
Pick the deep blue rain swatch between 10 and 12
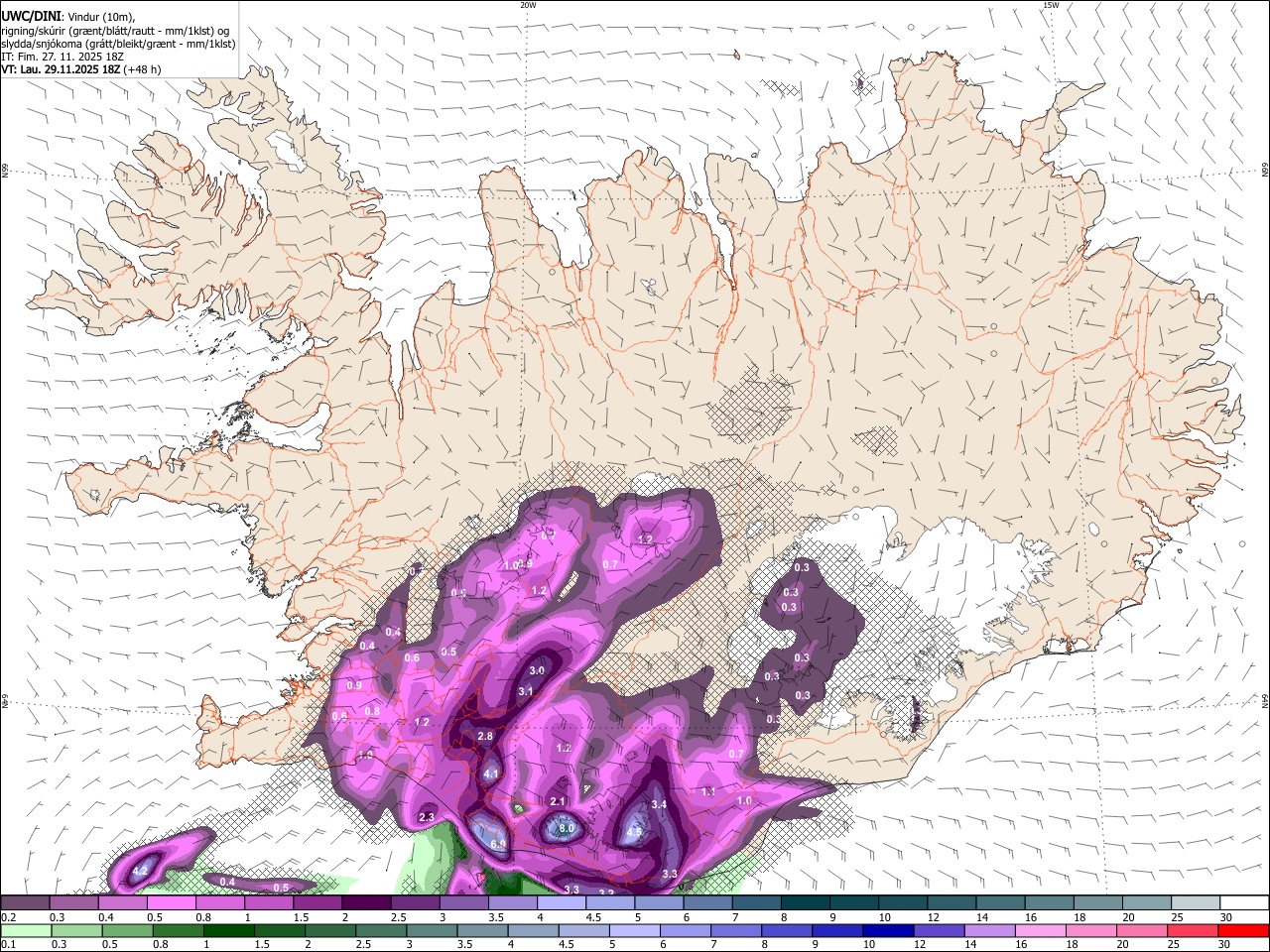888,930
